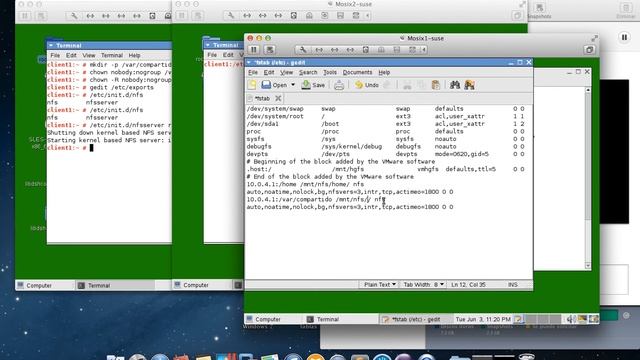Click the Open button in gedit
Image resolution: width=640 pixels, height=360 pixels.
[274, 85]
